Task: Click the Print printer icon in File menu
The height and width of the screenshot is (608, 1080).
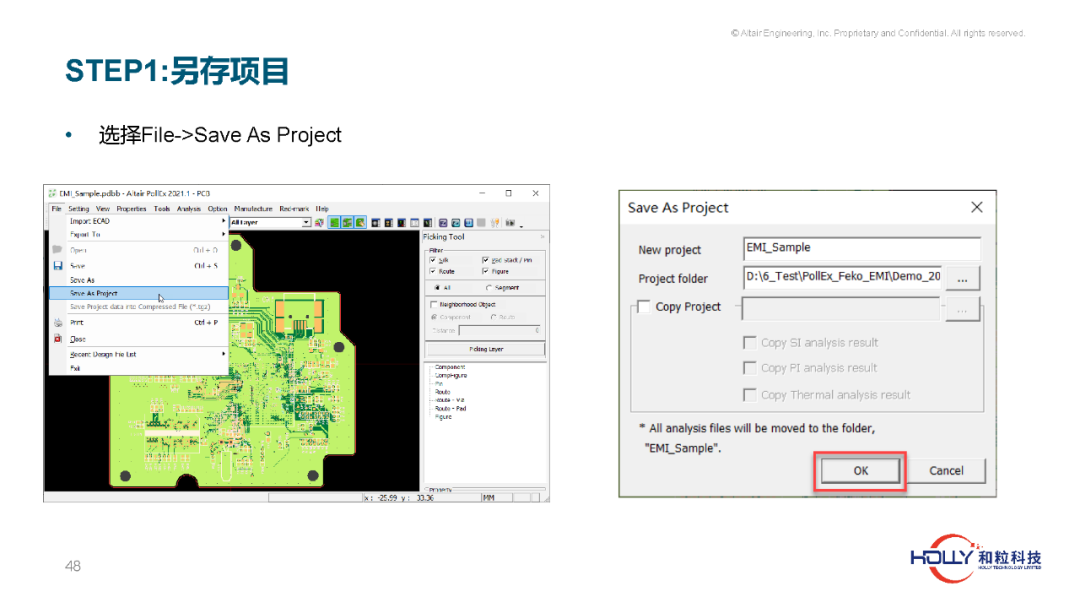Action: 57,323
